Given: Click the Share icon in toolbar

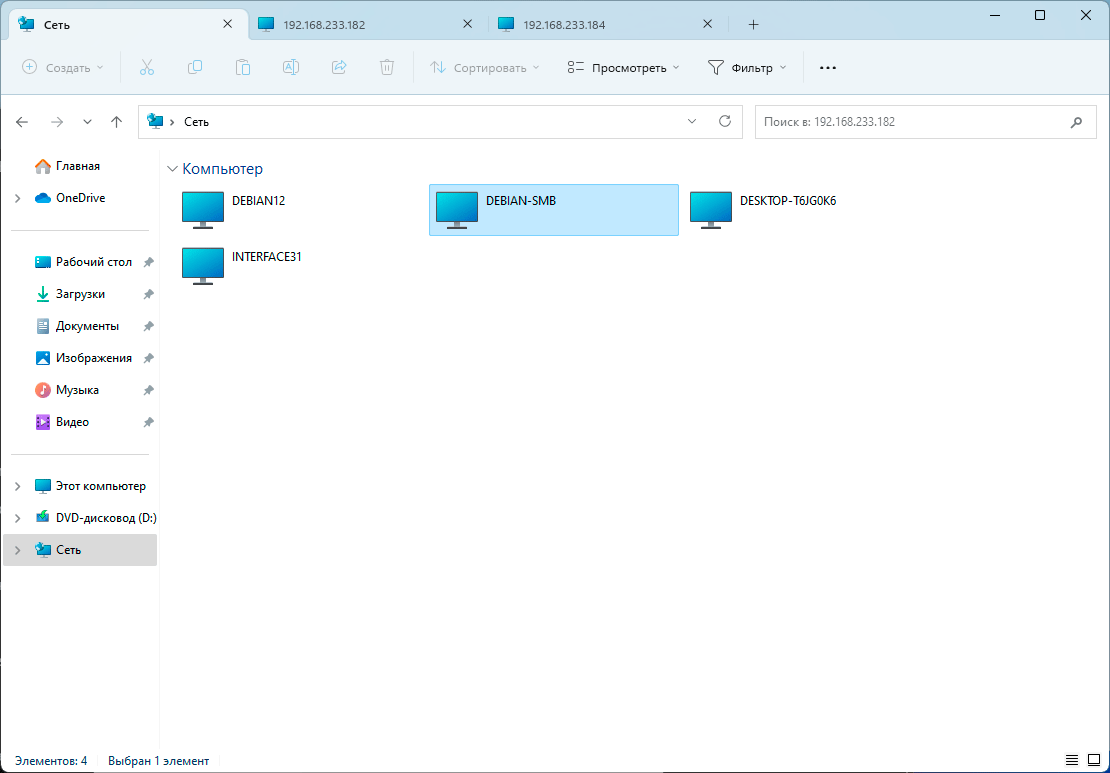Looking at the screenshot, I should pos(339,67).
